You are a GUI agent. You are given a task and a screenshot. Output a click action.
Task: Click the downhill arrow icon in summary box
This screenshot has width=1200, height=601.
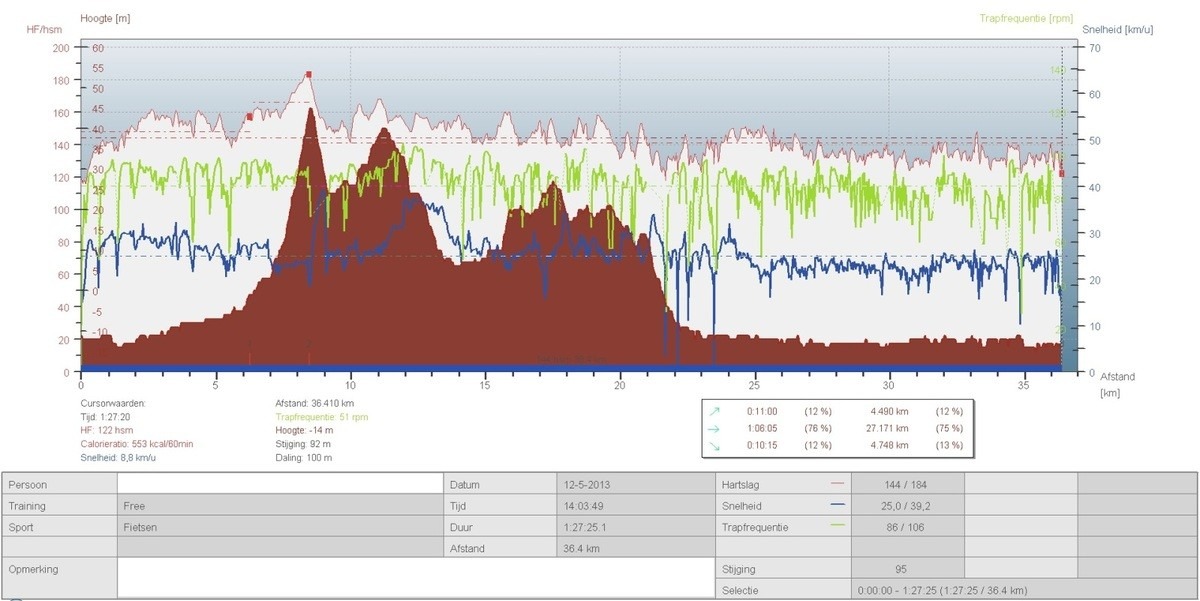(x=714, y=445)
